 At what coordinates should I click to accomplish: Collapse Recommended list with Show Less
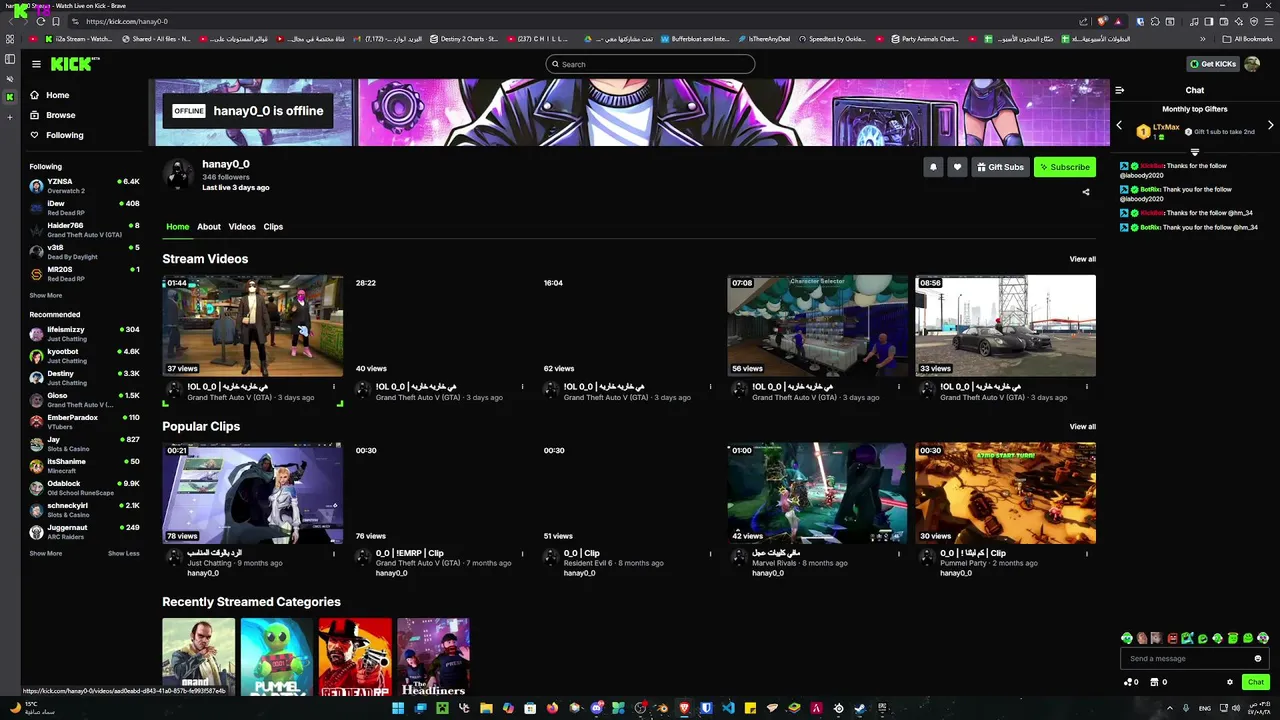point(124,553)
